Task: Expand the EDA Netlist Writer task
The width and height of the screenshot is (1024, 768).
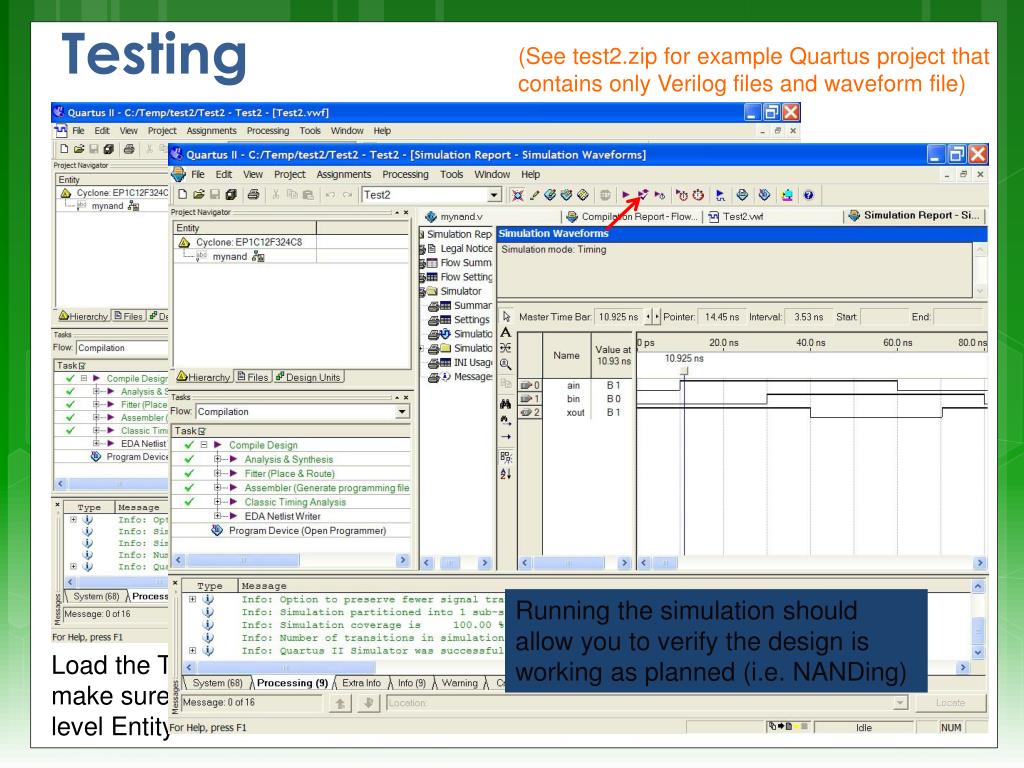Action: point(217,516)
